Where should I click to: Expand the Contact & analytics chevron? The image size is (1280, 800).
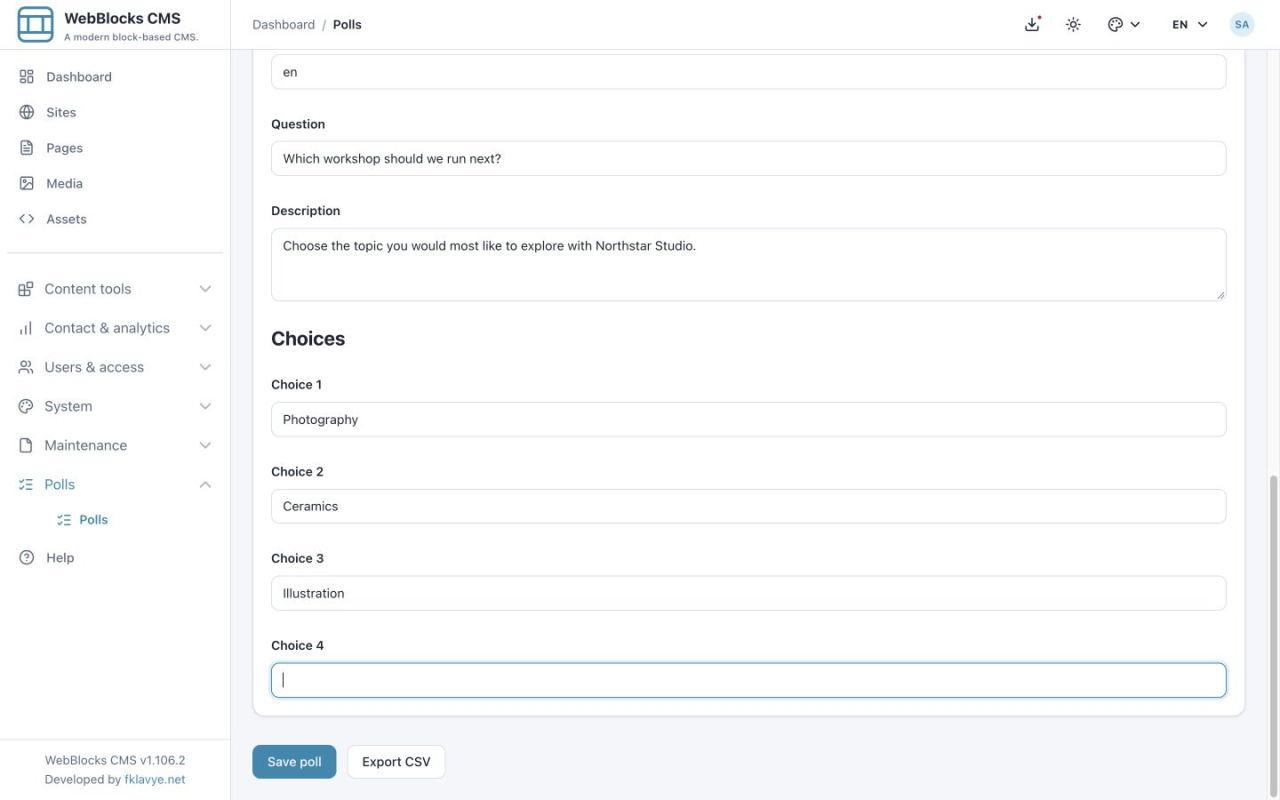[205, 328]
